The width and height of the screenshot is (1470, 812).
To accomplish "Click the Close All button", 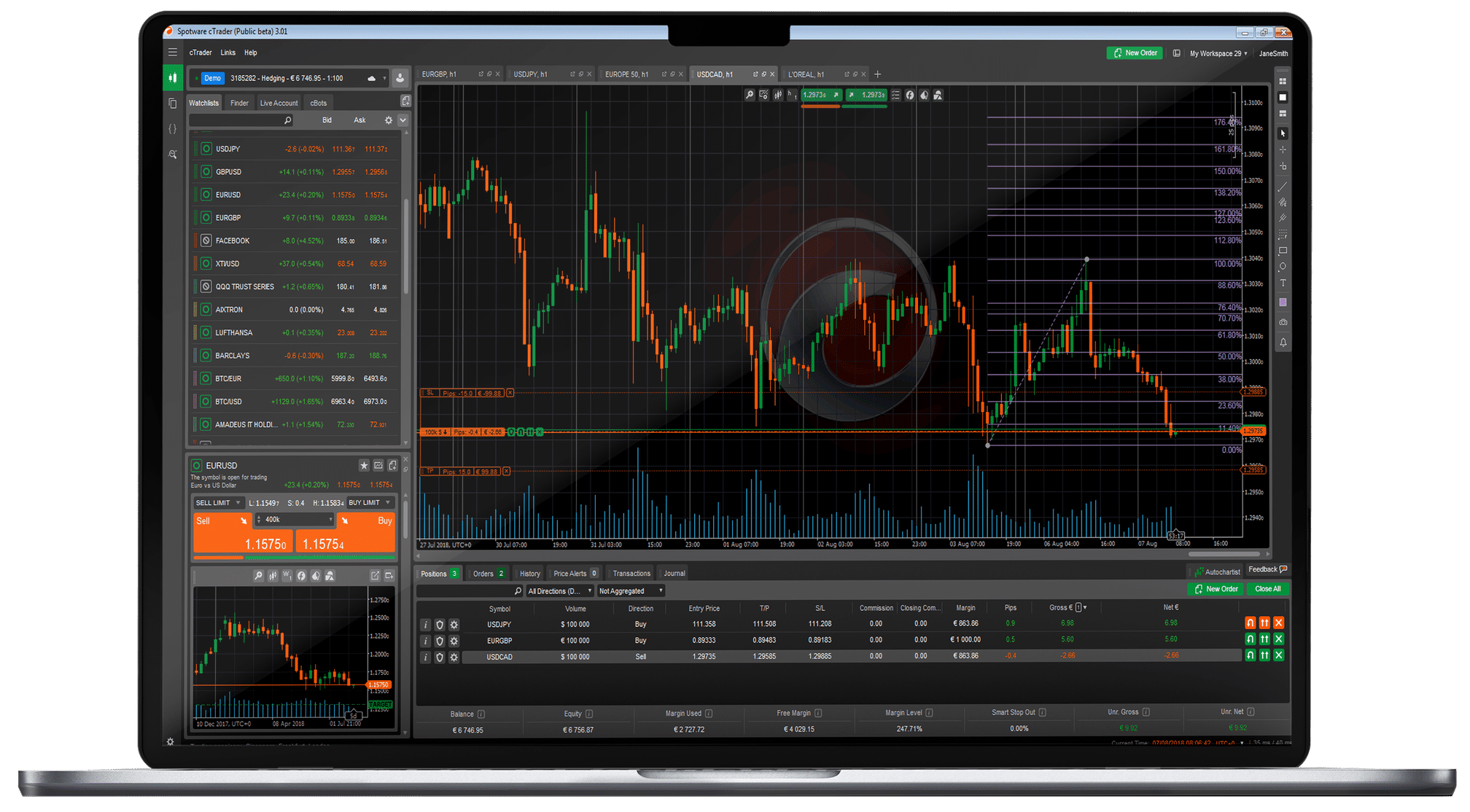I will 1267,589.
